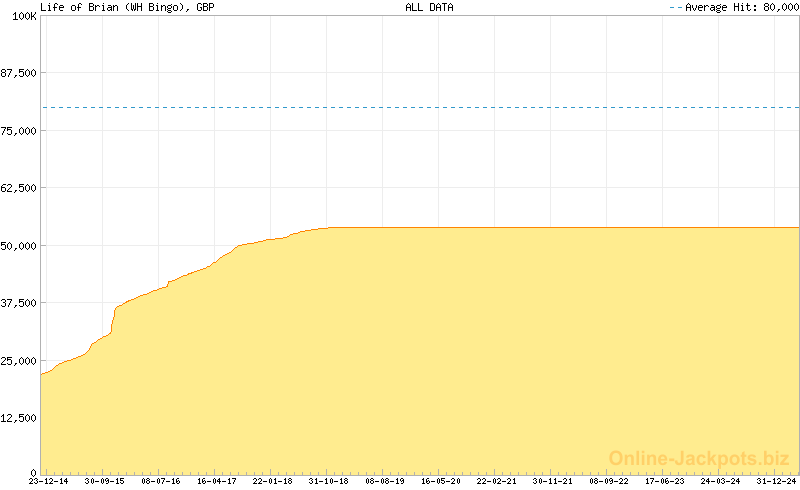This screenshot has height=490, width=800.
Task: Click the 25,000 y-axis label
Action: point(20,361)
